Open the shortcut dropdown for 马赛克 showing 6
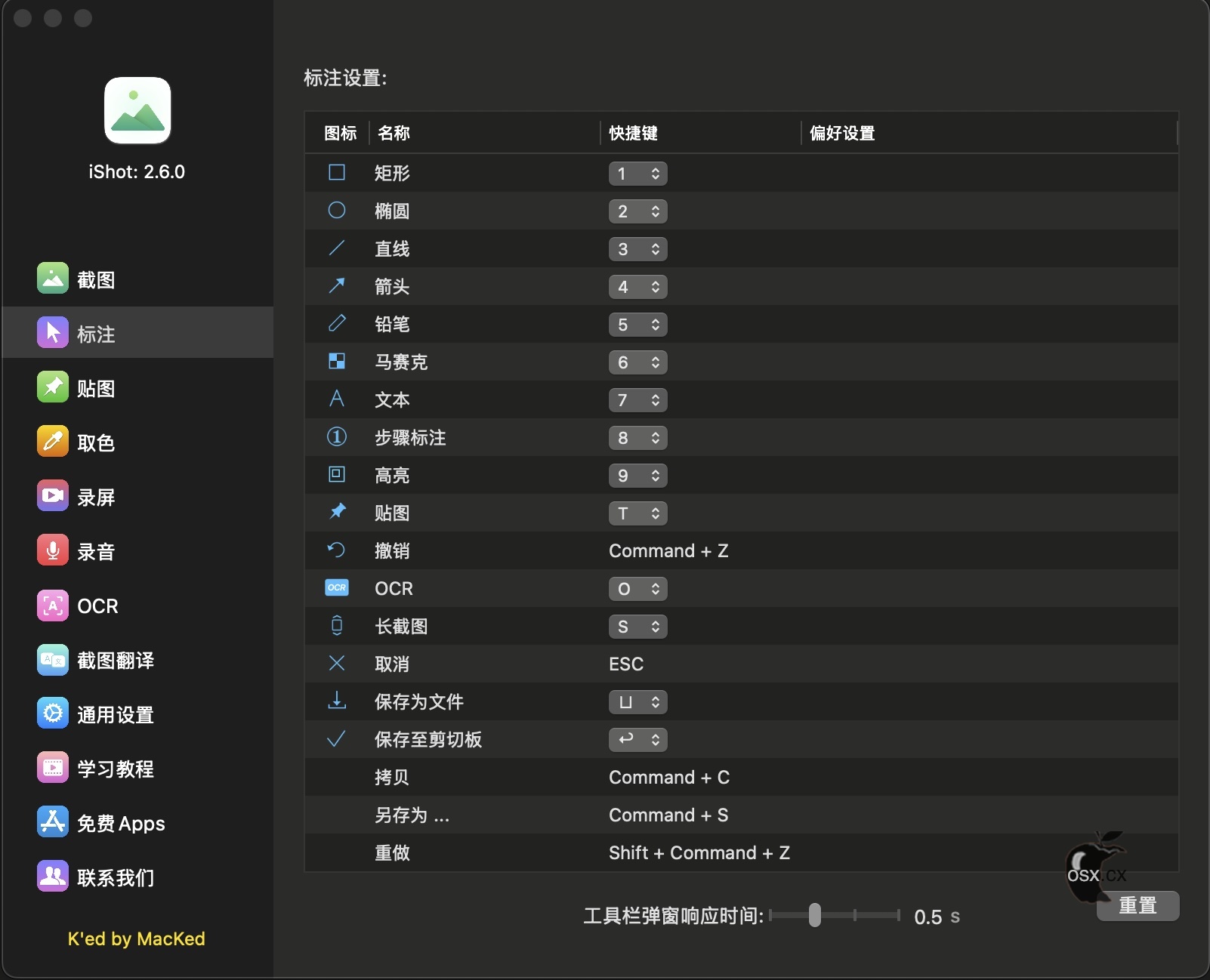 click(x=638, y=362)
